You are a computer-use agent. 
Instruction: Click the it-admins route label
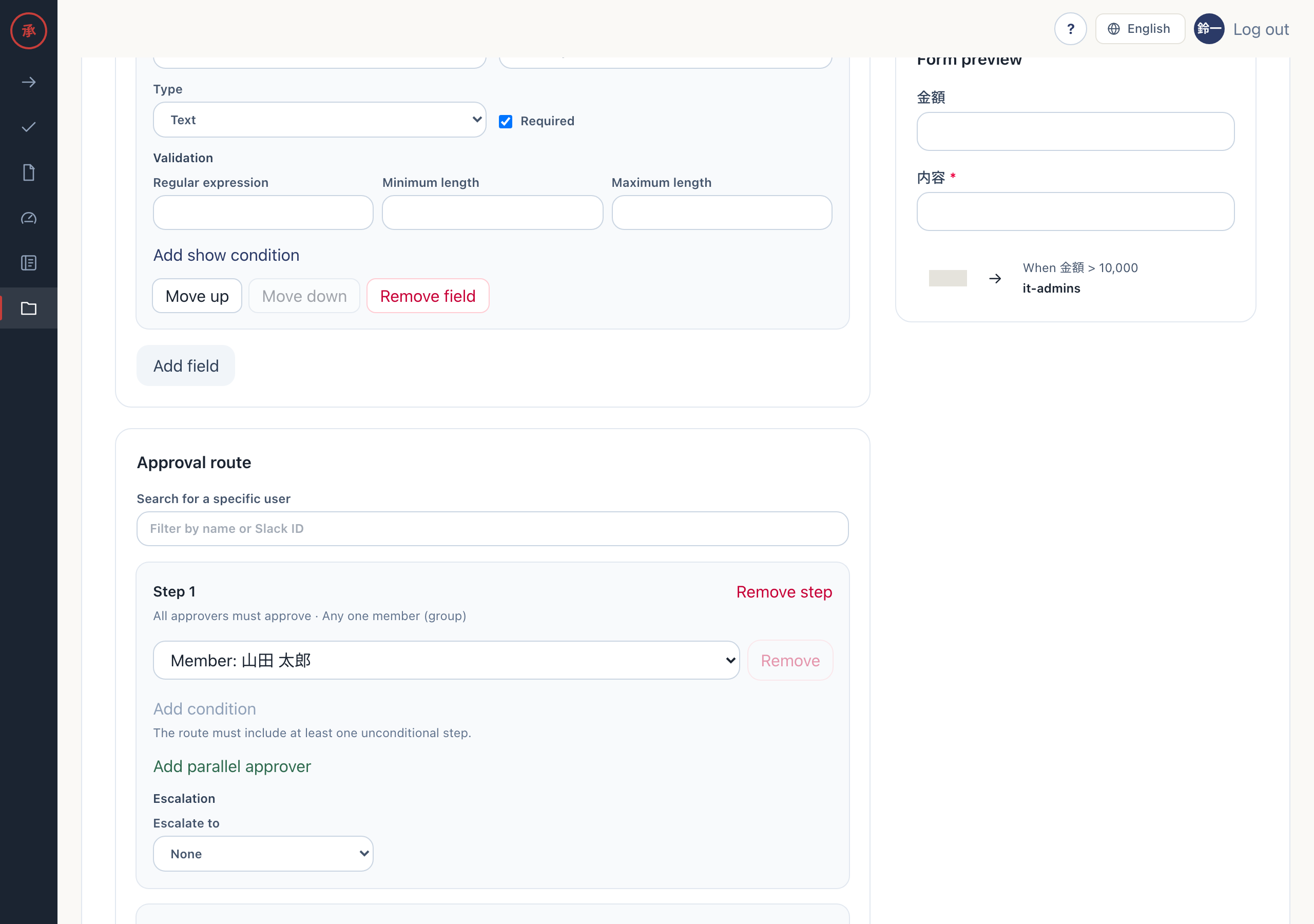coord(1051,288)
